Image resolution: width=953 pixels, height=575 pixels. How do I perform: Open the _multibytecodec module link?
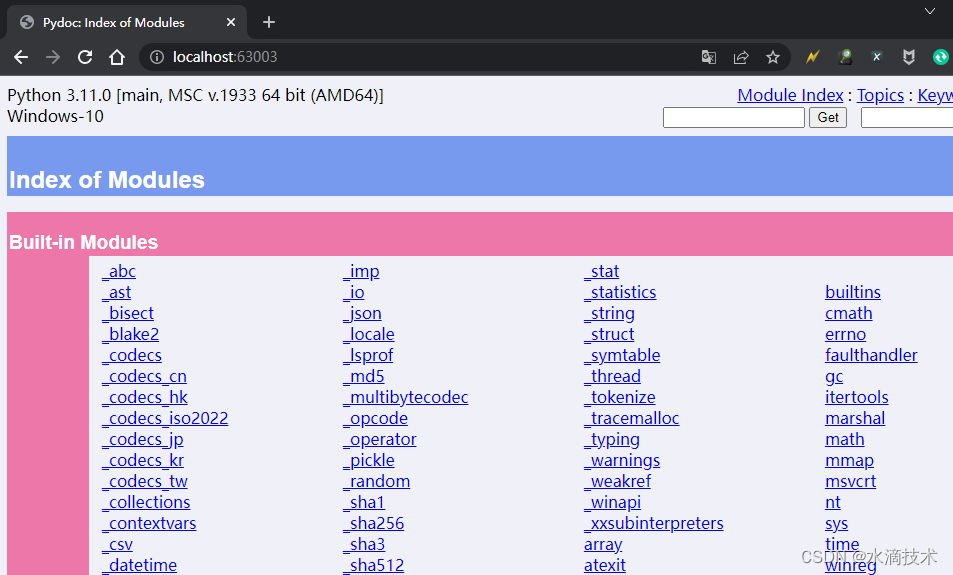[405, 398]
